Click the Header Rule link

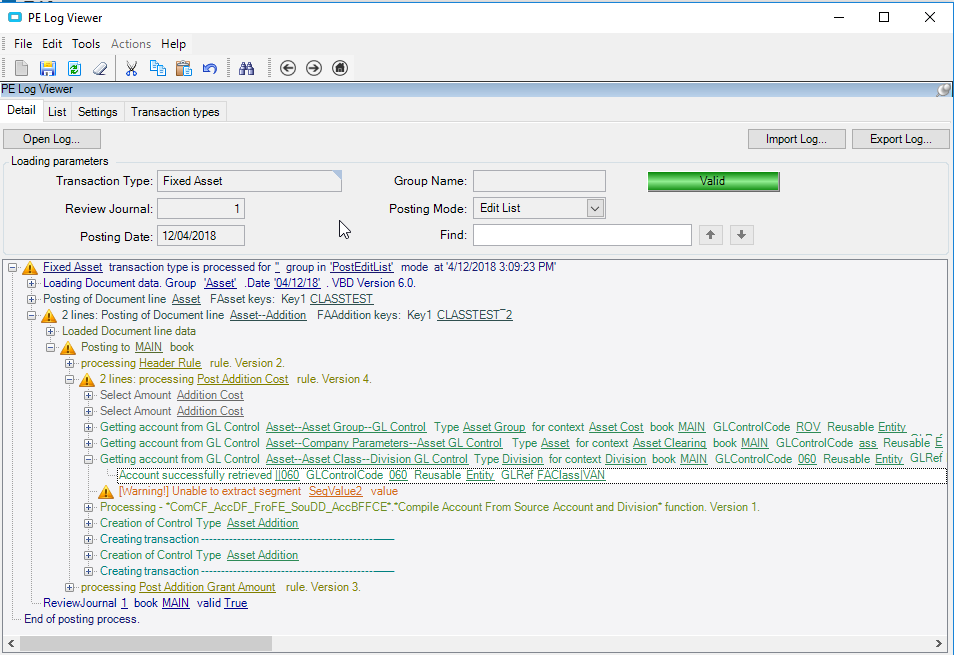tap(170, 363)
